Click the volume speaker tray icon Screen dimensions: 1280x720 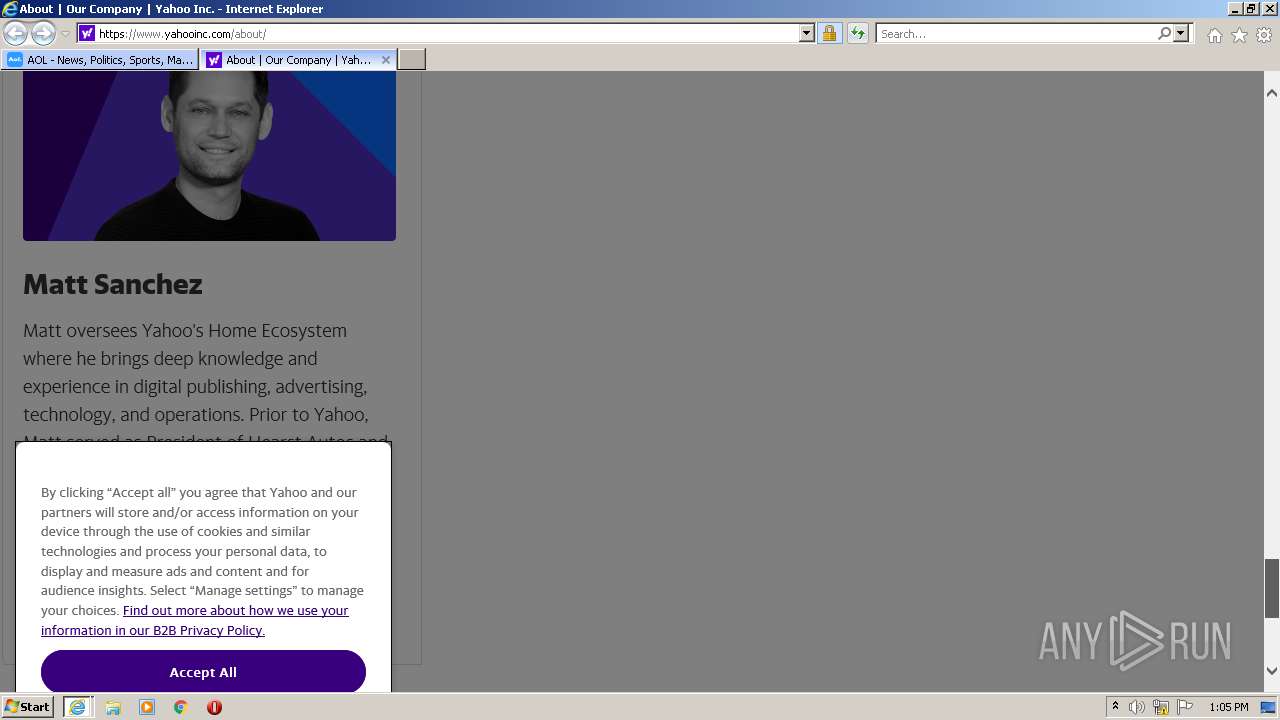tap(1137, 707)
